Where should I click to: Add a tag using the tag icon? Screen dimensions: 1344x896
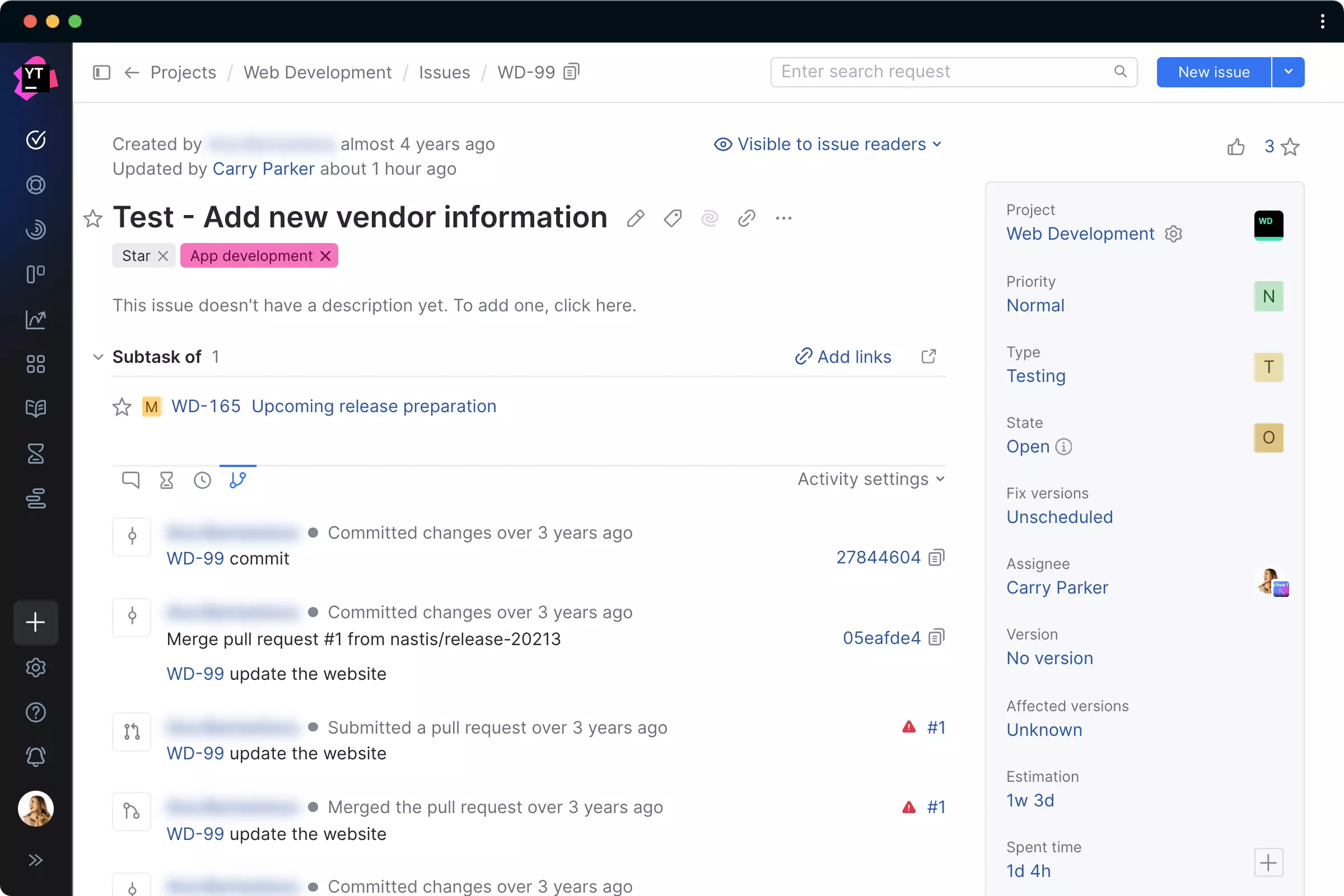(672, 218)
